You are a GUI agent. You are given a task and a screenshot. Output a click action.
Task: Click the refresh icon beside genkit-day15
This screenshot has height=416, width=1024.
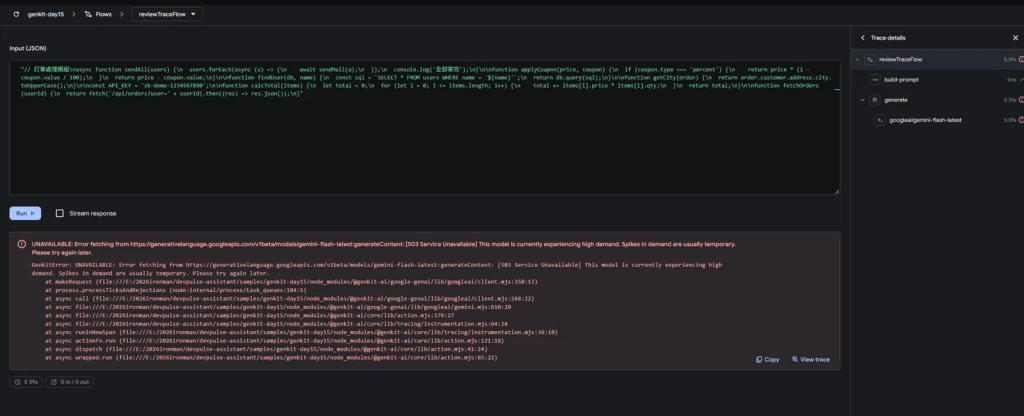coord(16,14)
